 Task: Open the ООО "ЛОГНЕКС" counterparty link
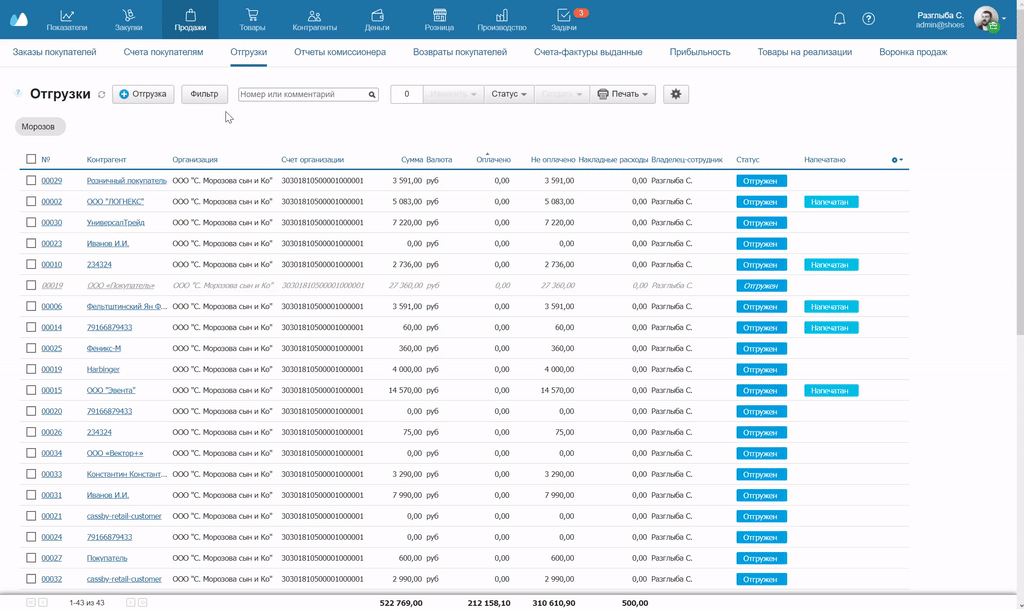coord(115,202)
